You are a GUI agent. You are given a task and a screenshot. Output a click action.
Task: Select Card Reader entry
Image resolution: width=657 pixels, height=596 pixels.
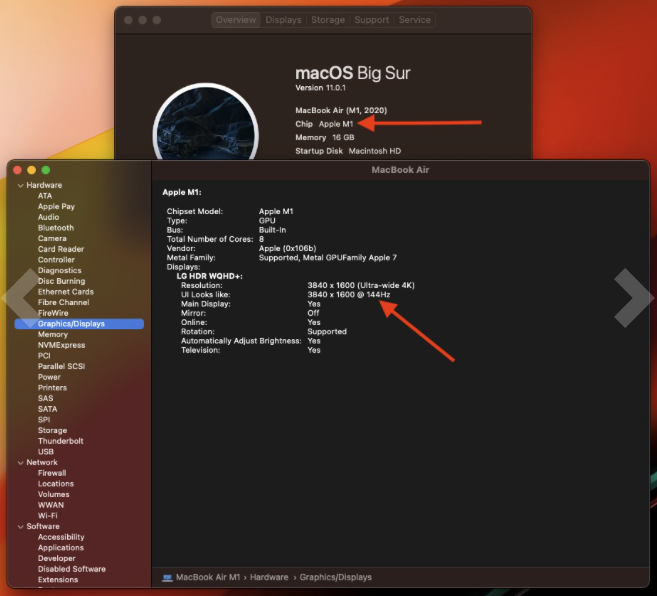click(x=61, y=249)
